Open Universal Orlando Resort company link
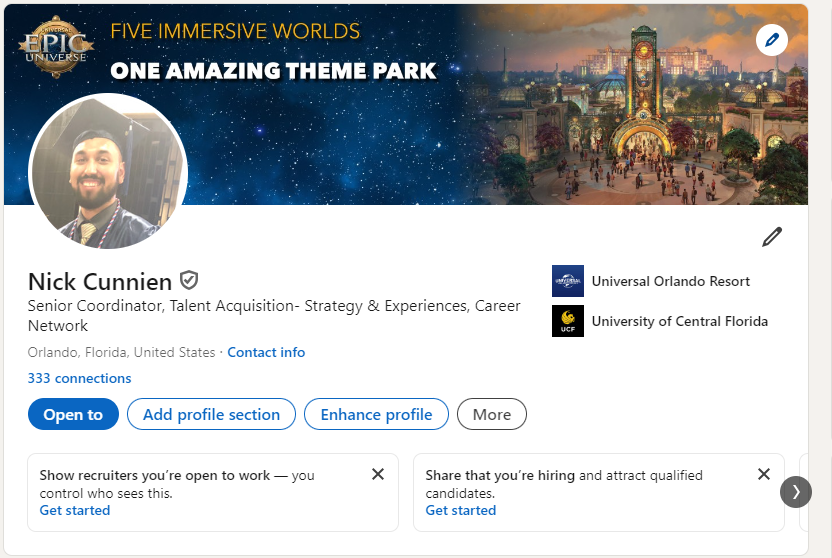This screenshot has width=832, height=558. pyautogui.click(x=671, y=281)
